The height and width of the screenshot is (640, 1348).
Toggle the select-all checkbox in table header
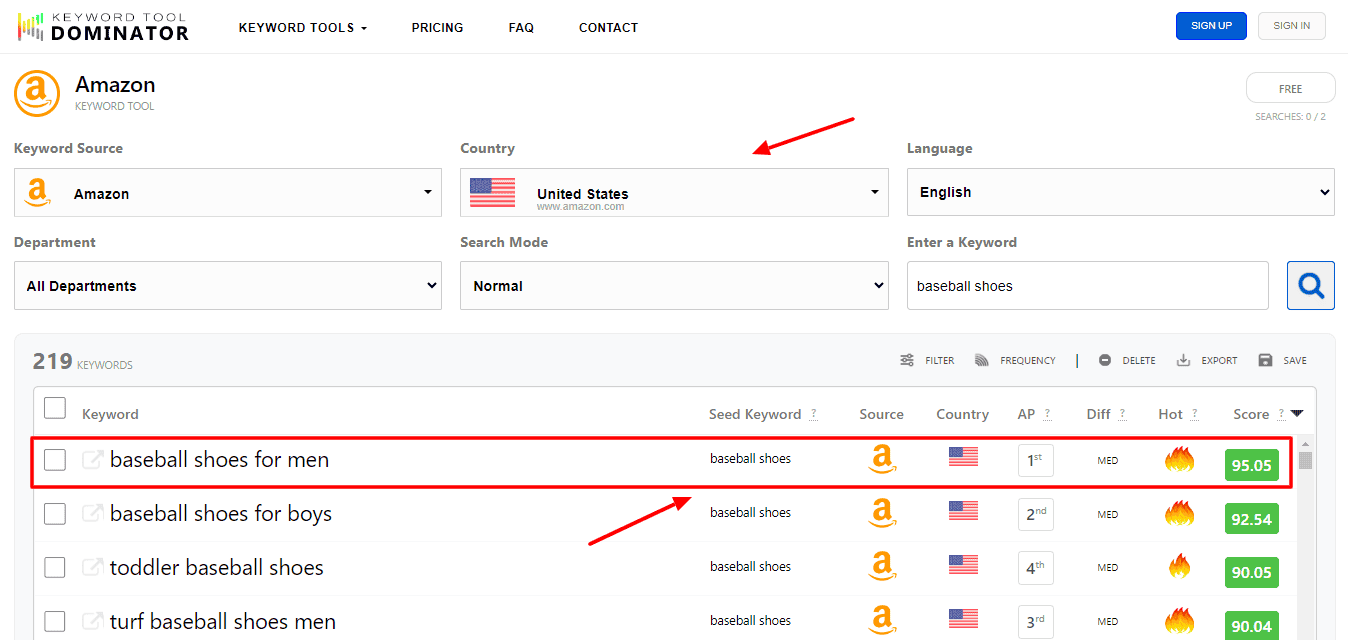(55, 408)
